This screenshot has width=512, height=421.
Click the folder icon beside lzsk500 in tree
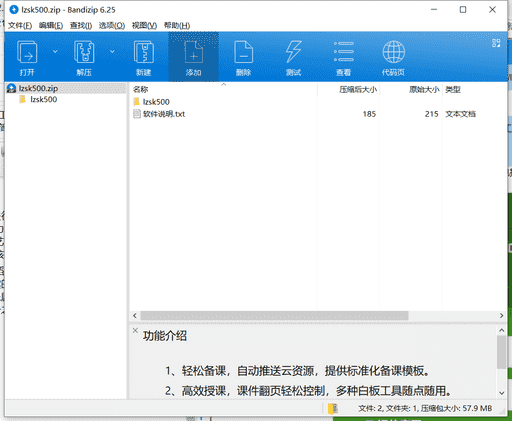coord(23,99)
